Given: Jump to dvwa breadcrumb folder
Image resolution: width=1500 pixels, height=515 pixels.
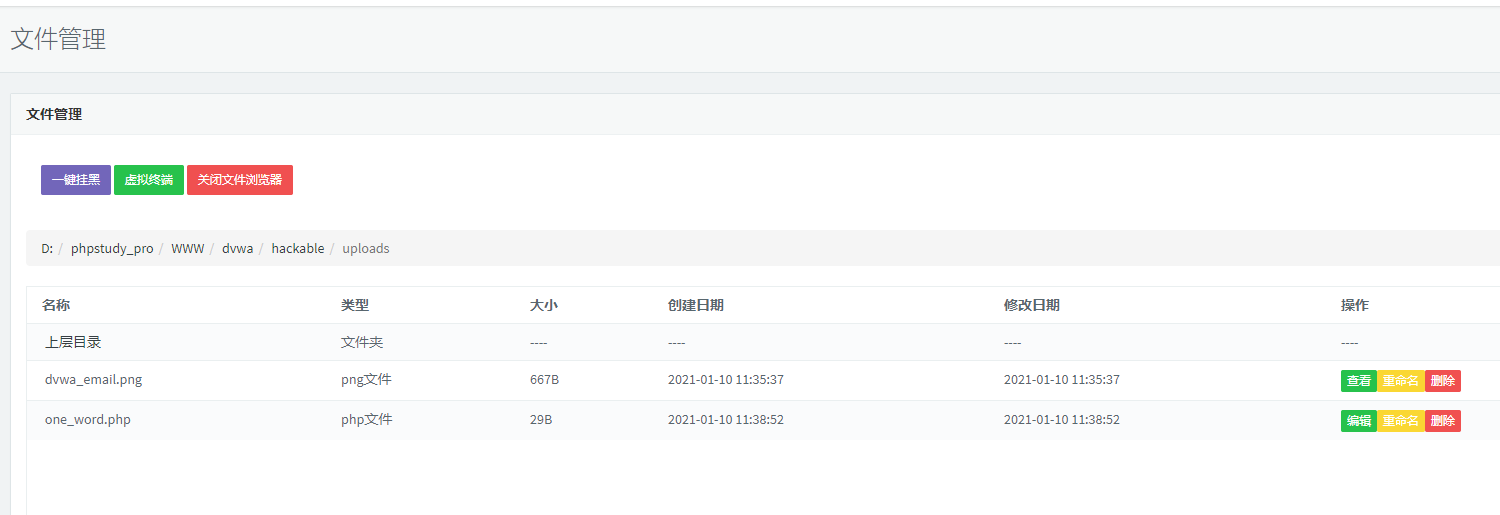Looking at the screenshot, I should coord(237,248).
